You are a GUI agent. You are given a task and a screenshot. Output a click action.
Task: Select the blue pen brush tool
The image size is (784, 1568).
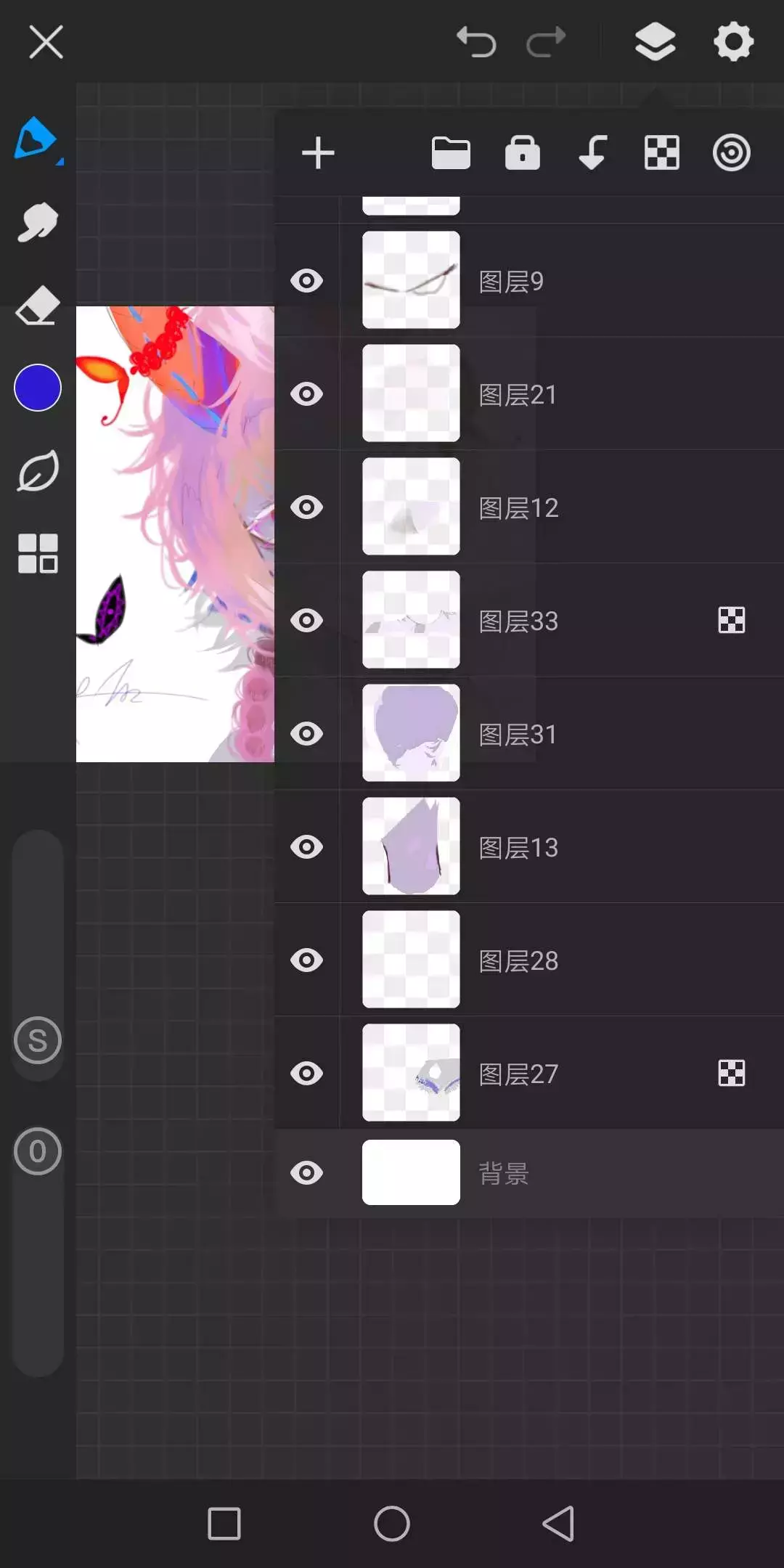(x=36, y=139)
